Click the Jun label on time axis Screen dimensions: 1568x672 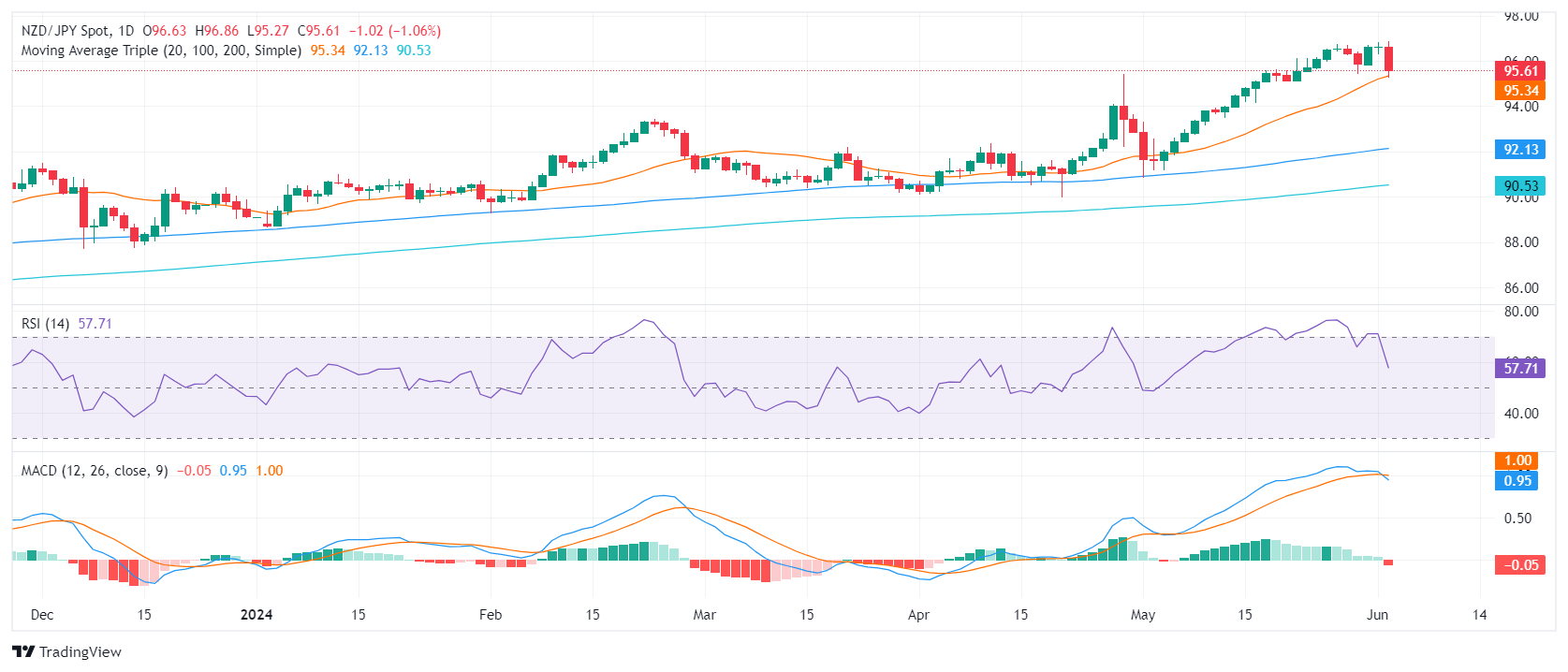point(1377,615)
